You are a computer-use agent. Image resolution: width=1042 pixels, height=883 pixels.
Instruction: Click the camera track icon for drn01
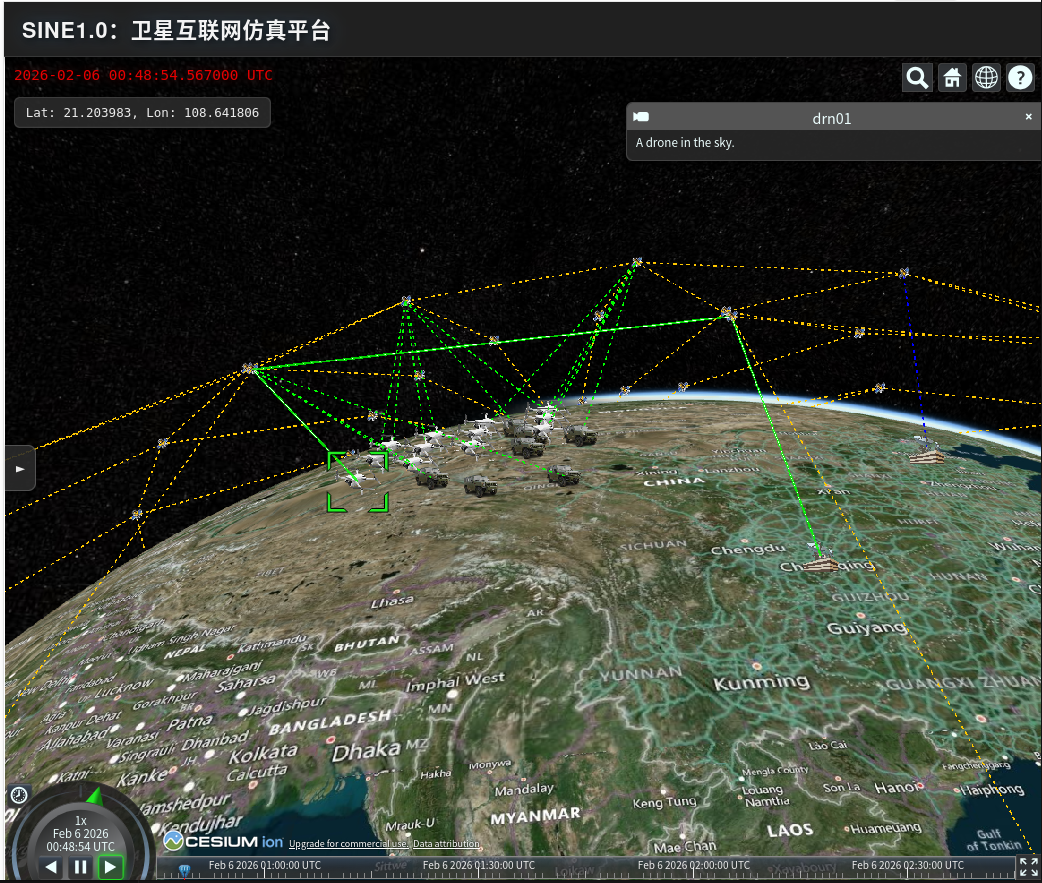pyautogui.click(x=642, y=117)
